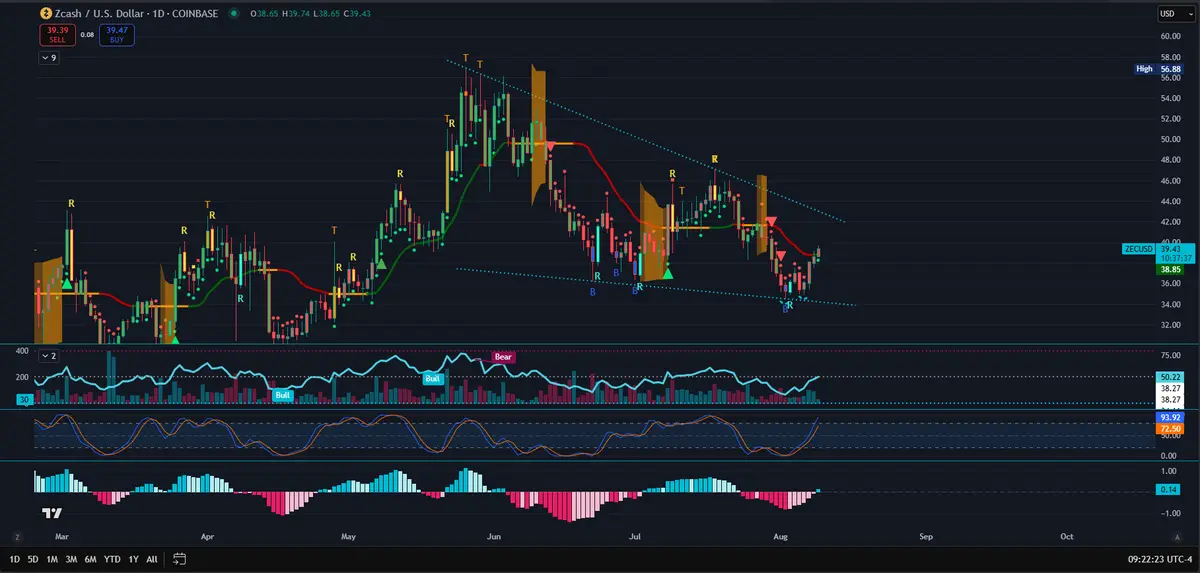
Task: Click the green market status indicator dot
Action: [233, 14]
